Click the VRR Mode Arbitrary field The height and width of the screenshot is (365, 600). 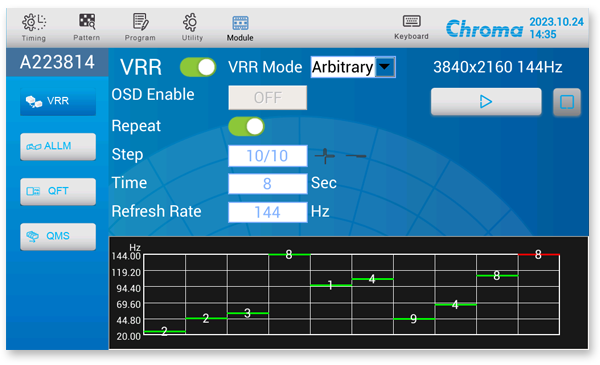[x=342, y=67]
